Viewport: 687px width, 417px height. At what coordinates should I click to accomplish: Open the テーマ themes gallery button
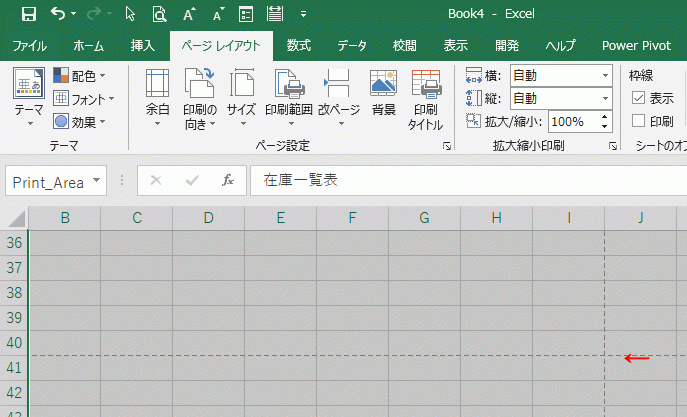click(29, 97)
